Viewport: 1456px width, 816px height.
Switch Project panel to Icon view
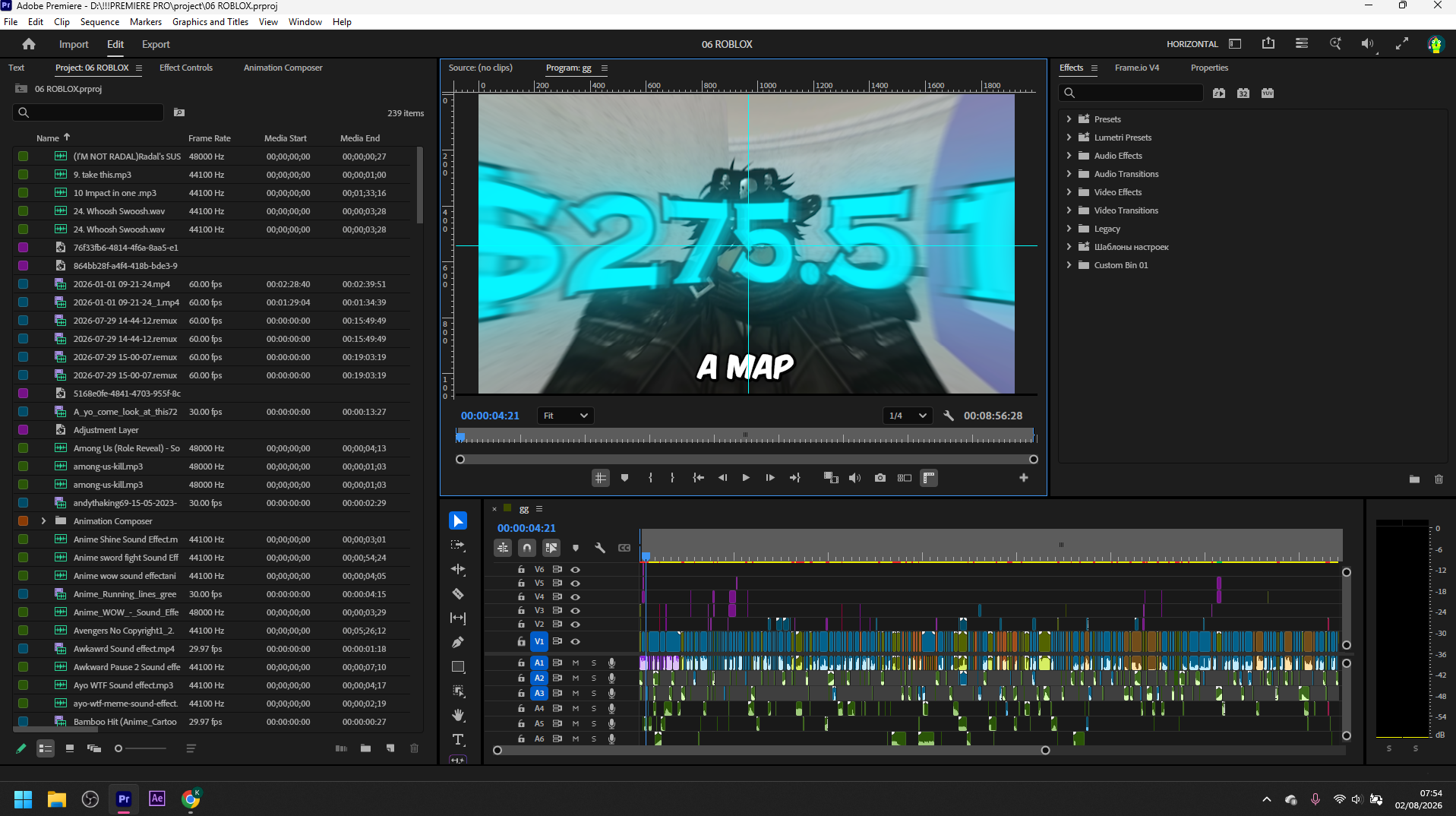[x=70, y=748]
